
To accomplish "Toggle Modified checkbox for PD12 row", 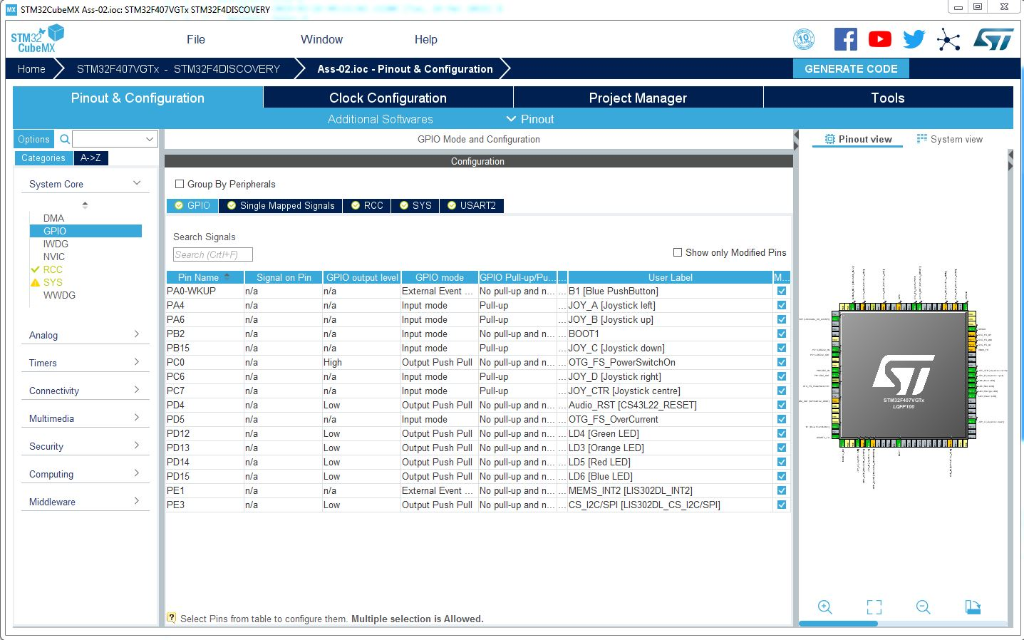I will [x=782, y=434].
